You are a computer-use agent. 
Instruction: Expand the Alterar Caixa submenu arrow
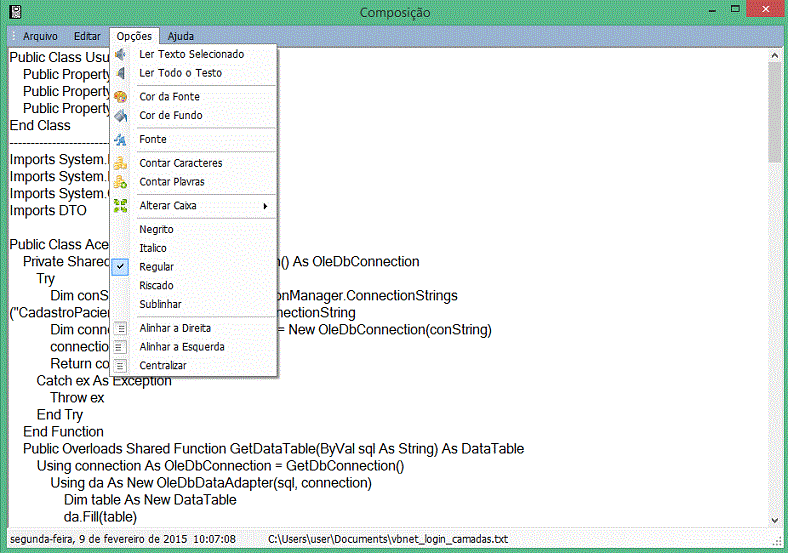[265, 206]
